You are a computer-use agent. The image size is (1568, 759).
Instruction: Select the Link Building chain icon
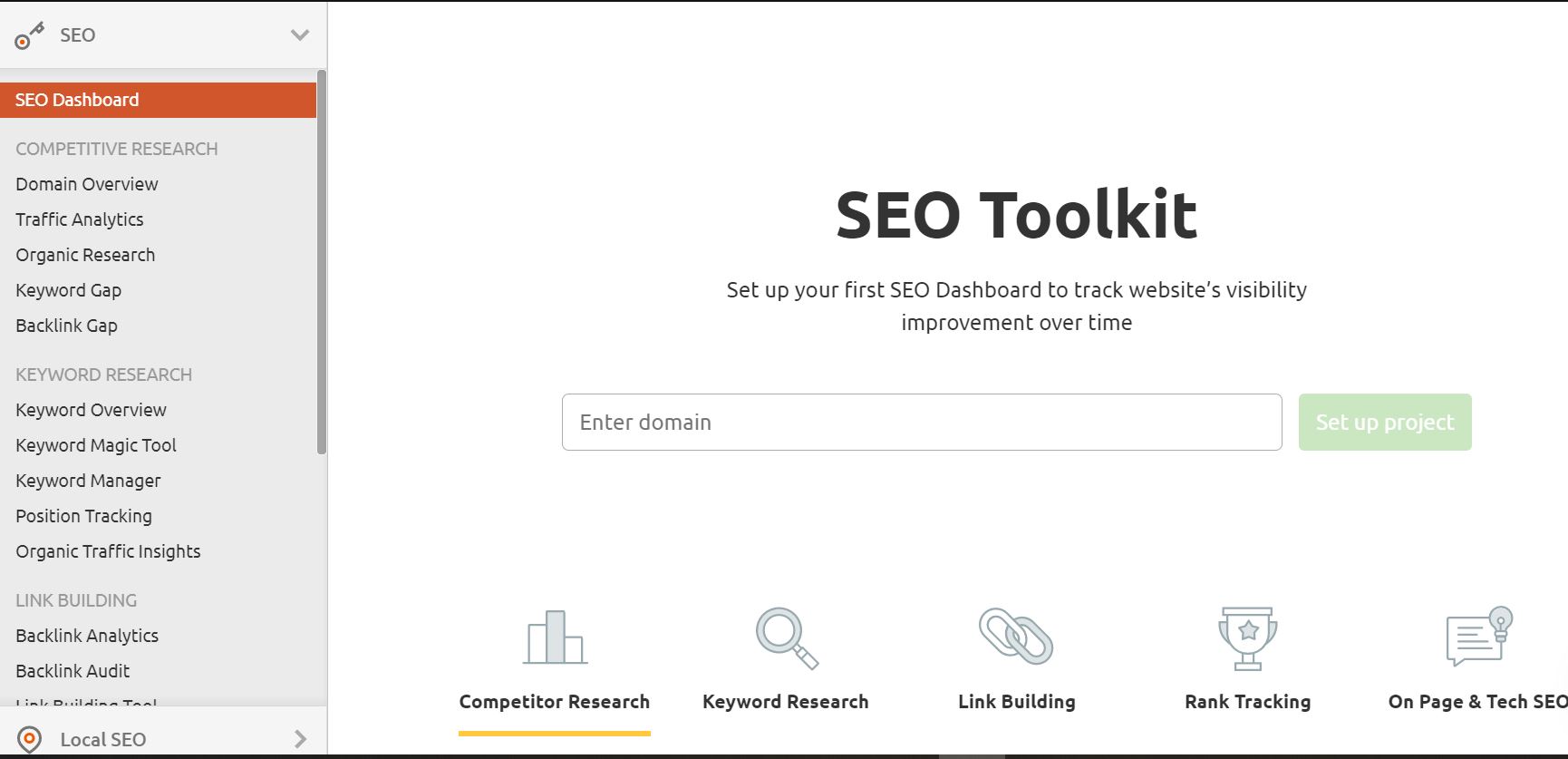tap(1016, 637)
